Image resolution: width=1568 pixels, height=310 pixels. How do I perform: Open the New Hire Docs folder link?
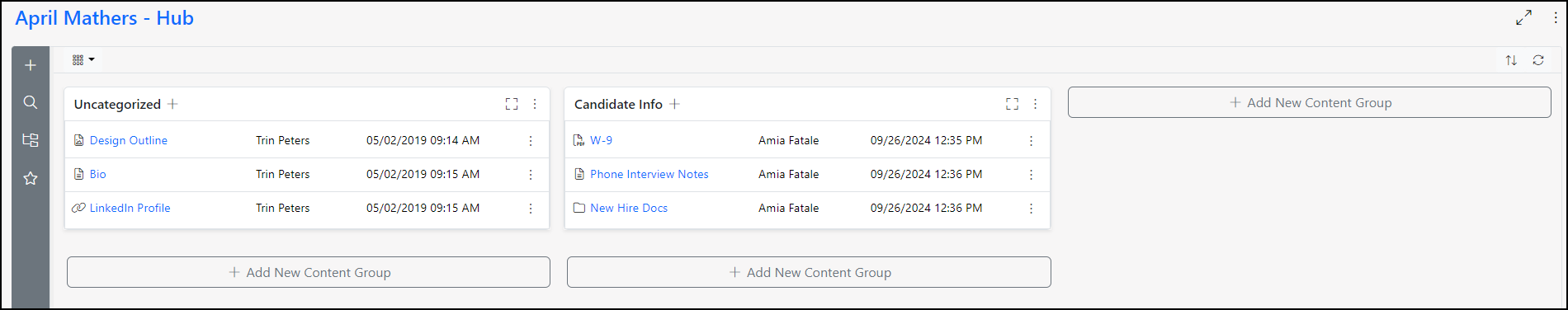point(629,208)
